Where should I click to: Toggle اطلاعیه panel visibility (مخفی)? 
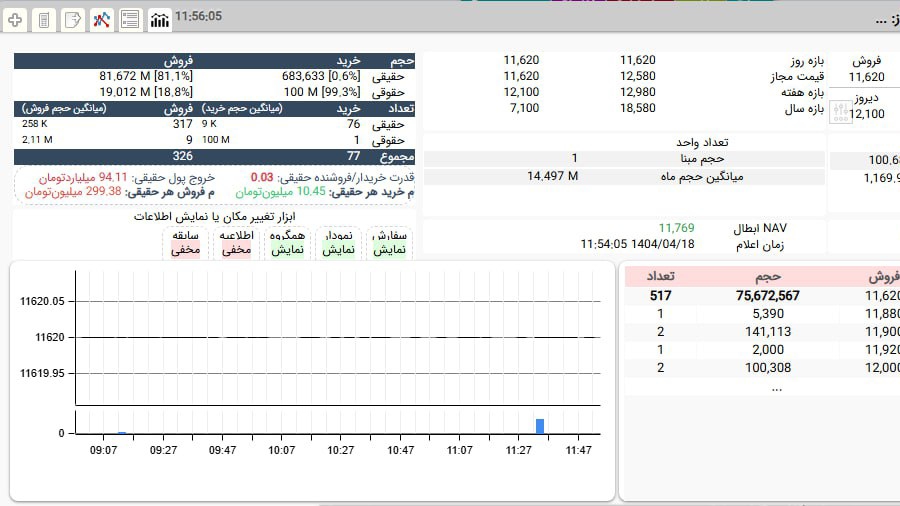click(236, 250)
